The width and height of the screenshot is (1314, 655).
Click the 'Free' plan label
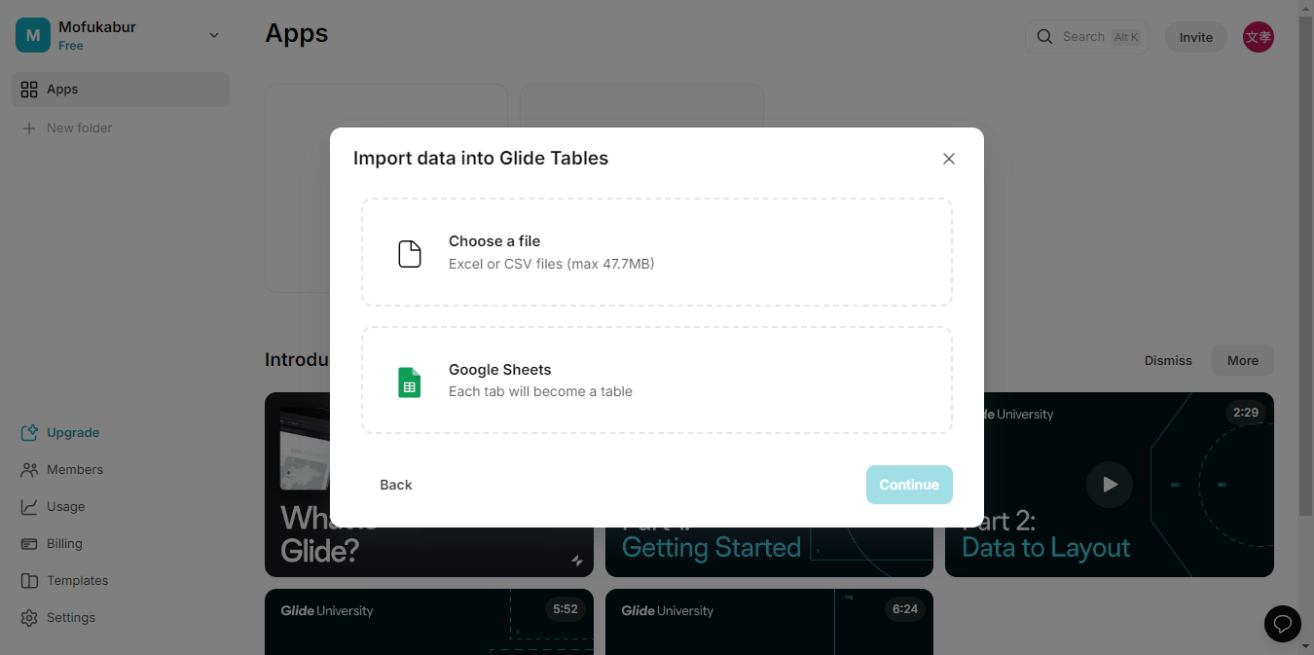(71, 46)
